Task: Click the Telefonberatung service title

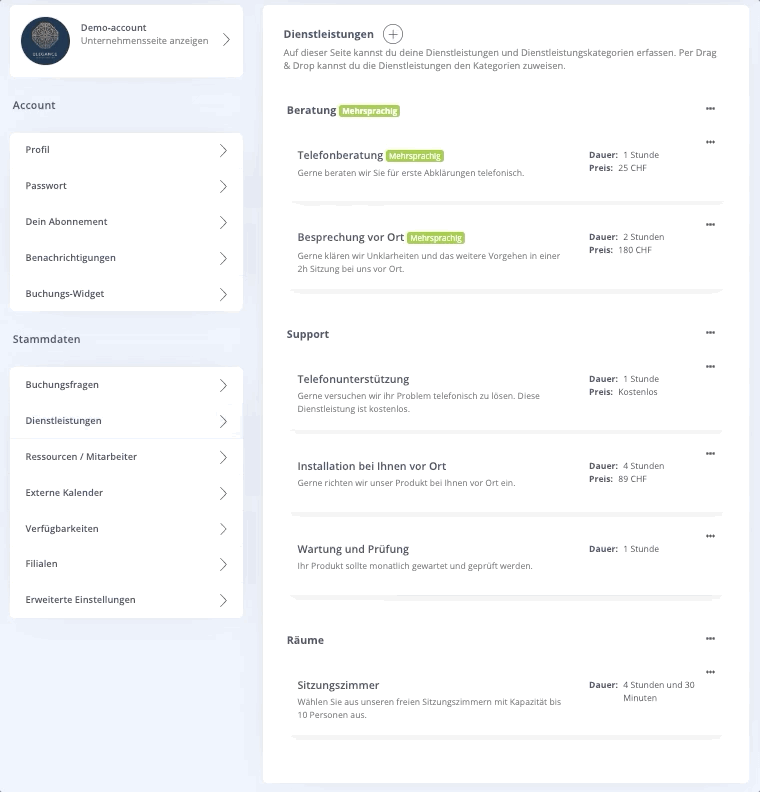Action: [x=340, y=156]
